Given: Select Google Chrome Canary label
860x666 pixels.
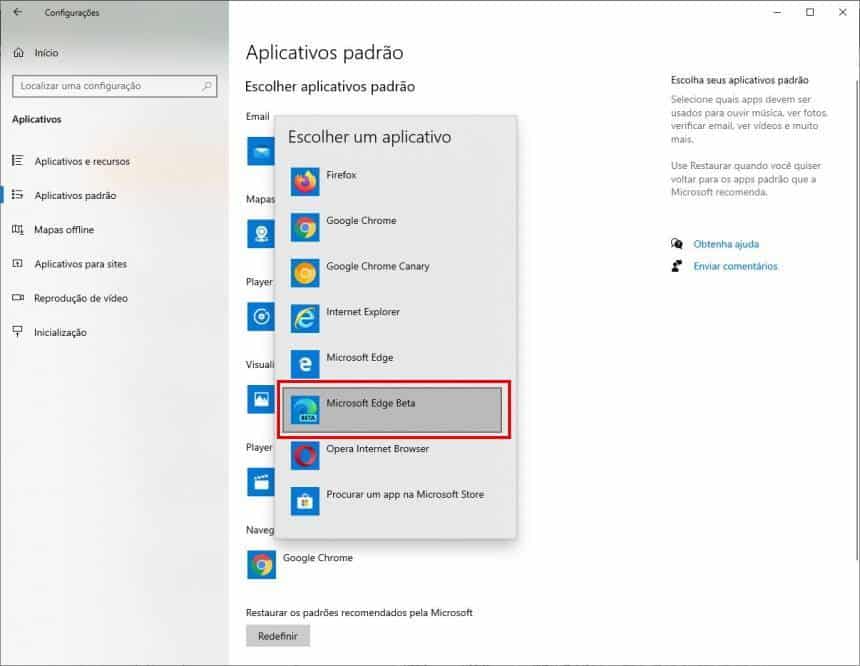Looking at the screenshot, I should tap(377, 266).
